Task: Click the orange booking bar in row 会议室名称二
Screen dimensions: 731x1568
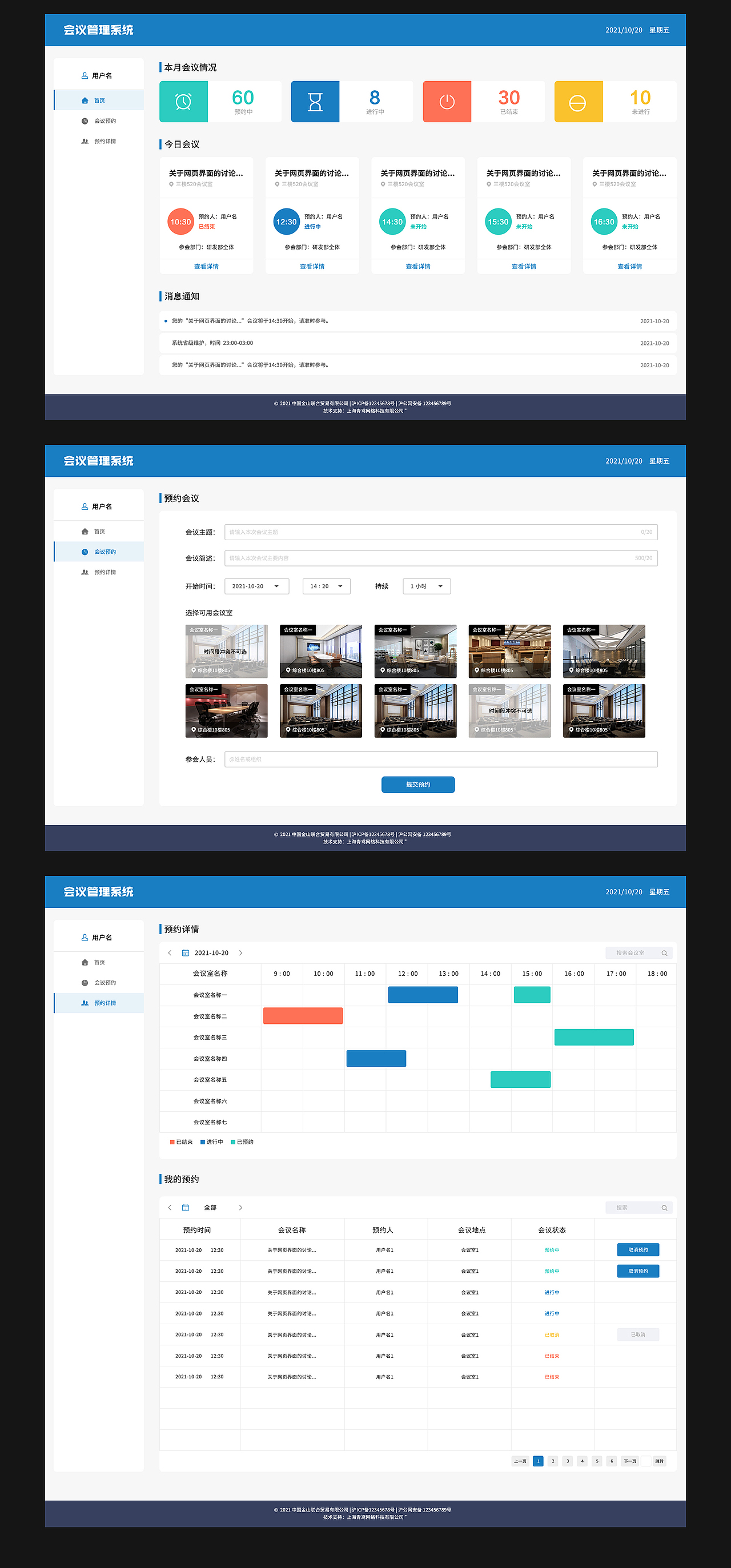Action: (303, 1015)
